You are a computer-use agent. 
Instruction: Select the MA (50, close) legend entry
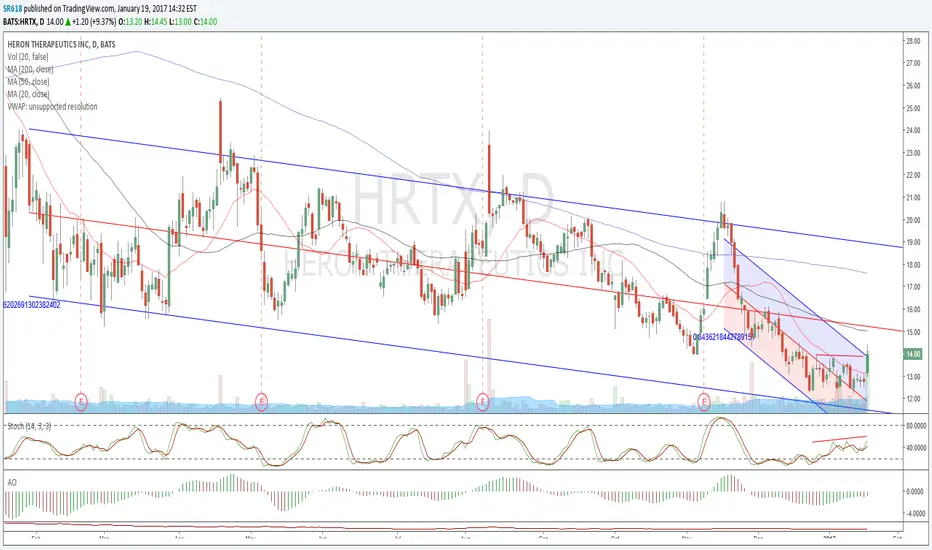click(x=29, y=82)
